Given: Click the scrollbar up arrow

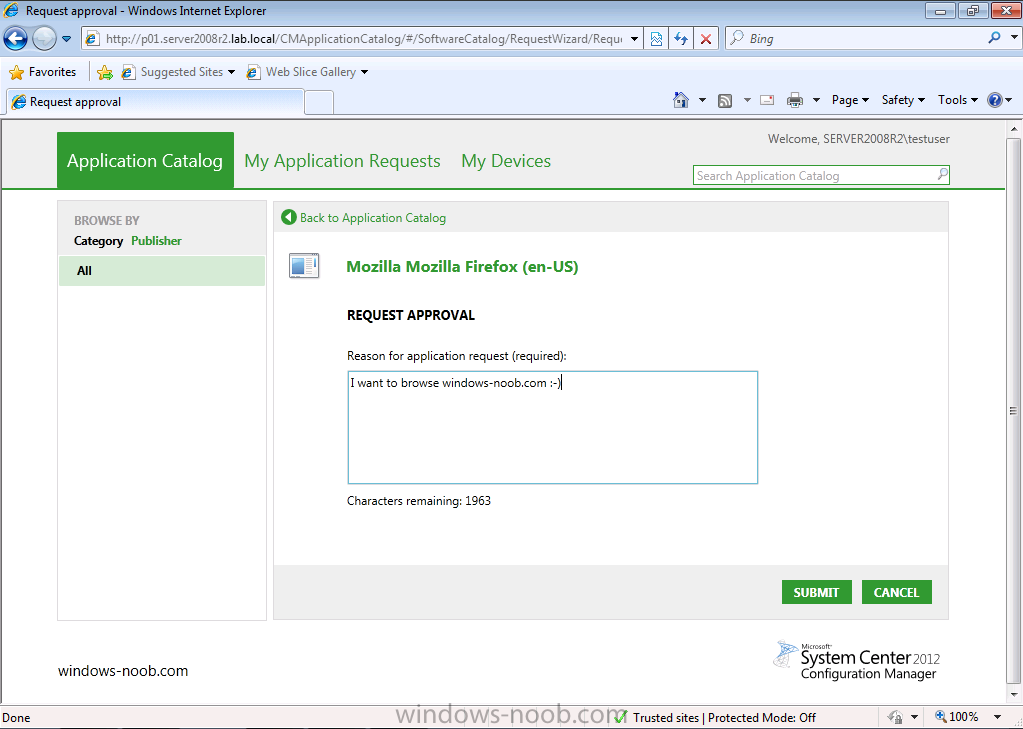Looking at the screenshot, I should 1013,128.
